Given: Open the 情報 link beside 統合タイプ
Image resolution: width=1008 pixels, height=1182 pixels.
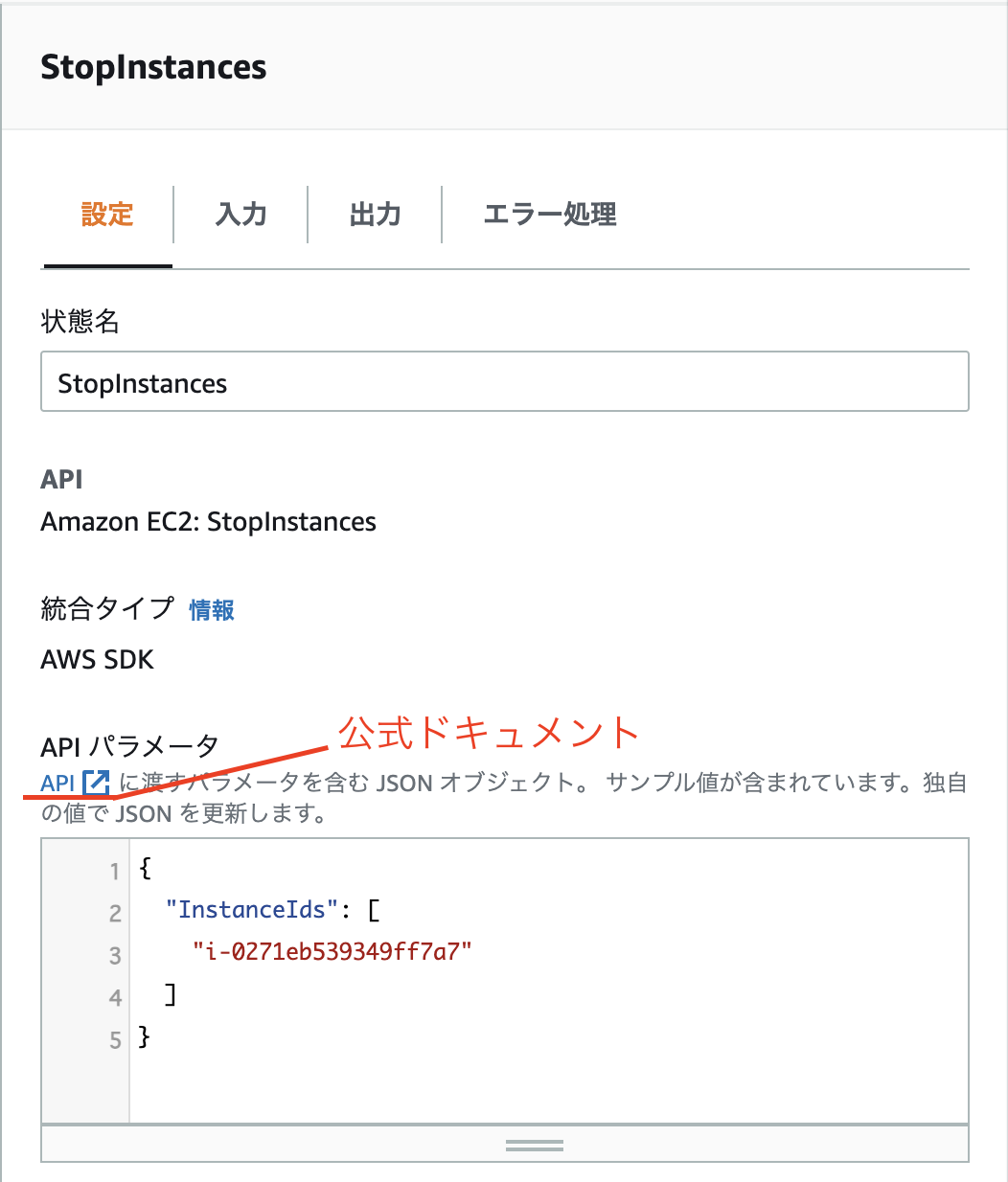Looking at the screenshot, I should click(212, 610).
